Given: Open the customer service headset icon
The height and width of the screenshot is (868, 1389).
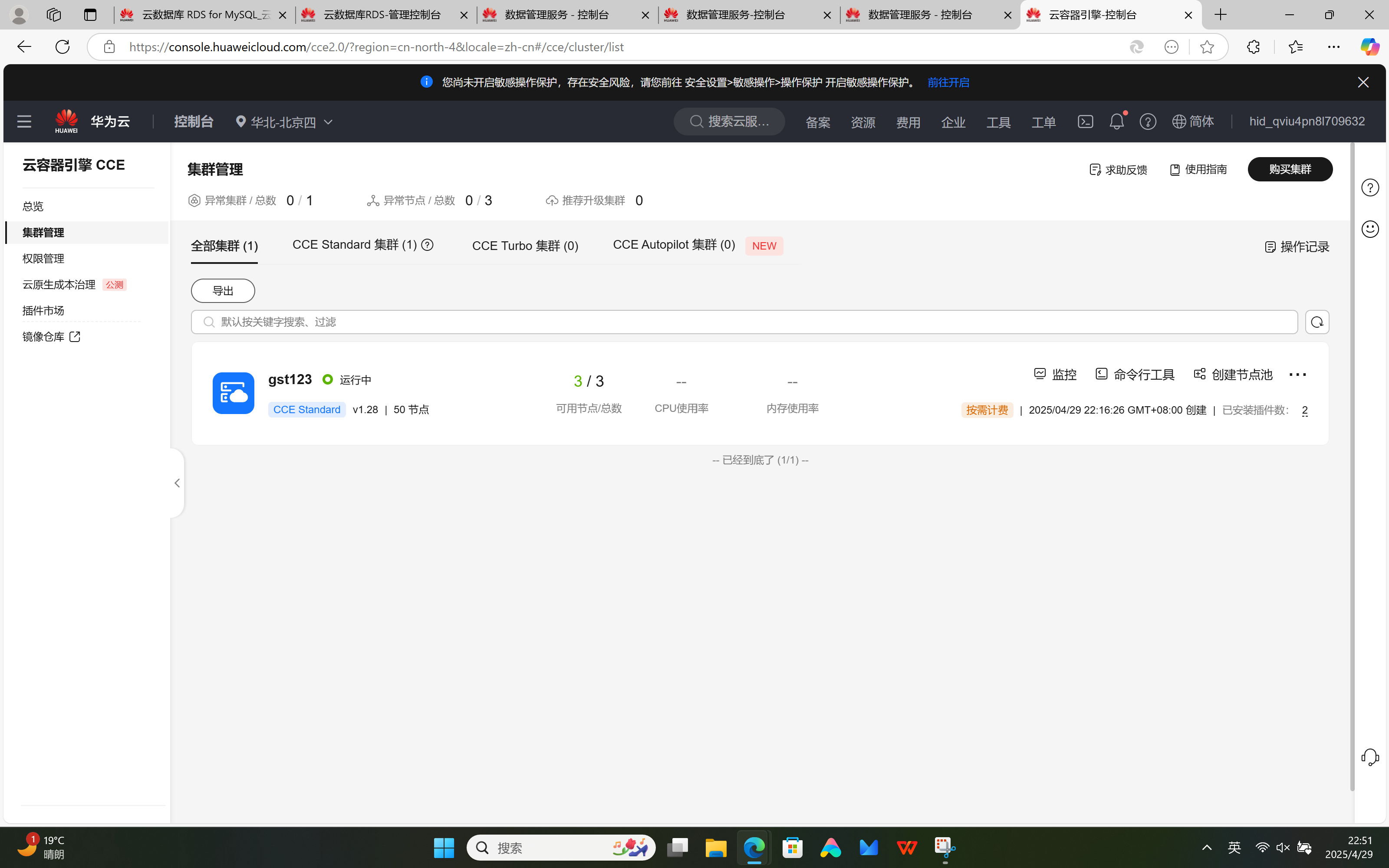Looking at the screenshot, I should (1369, 757).
